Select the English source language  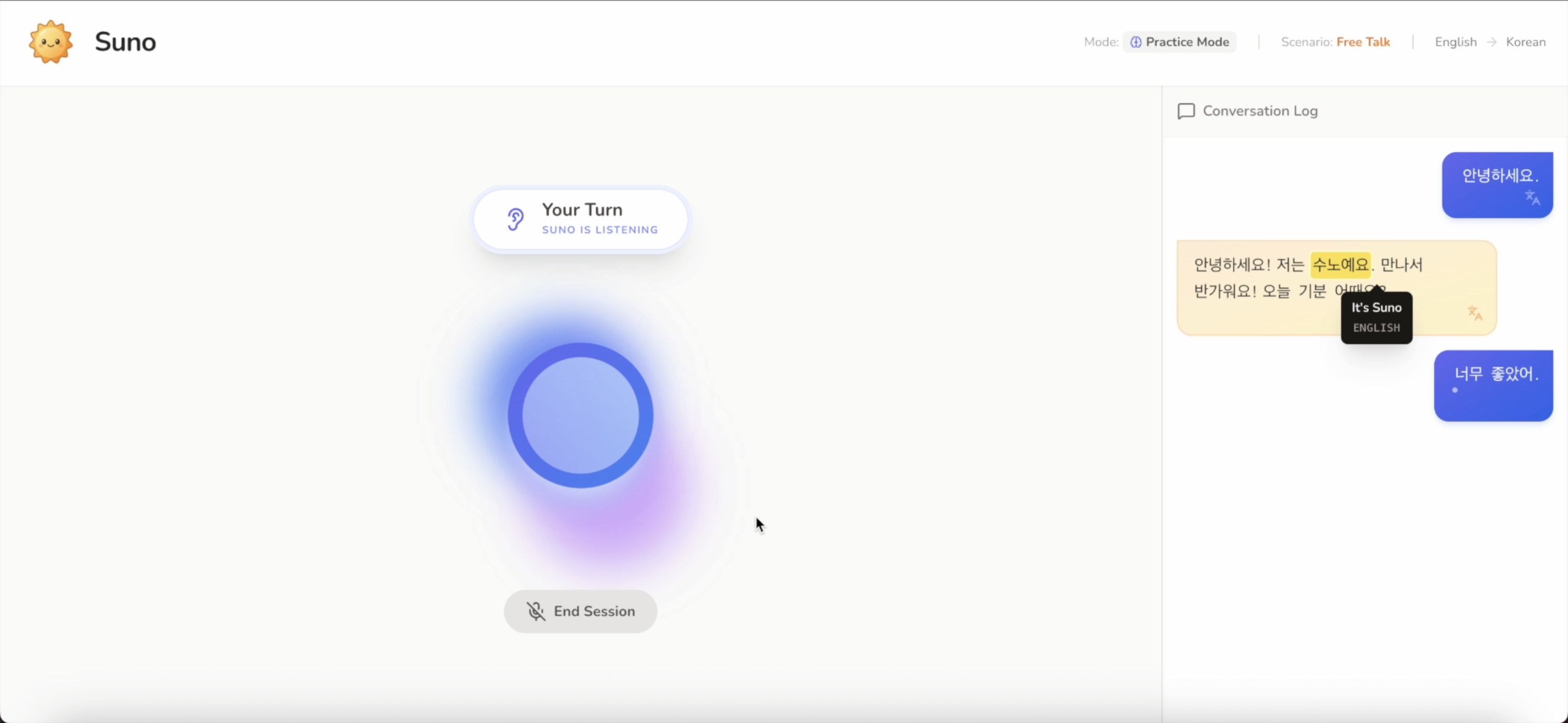1455,42
